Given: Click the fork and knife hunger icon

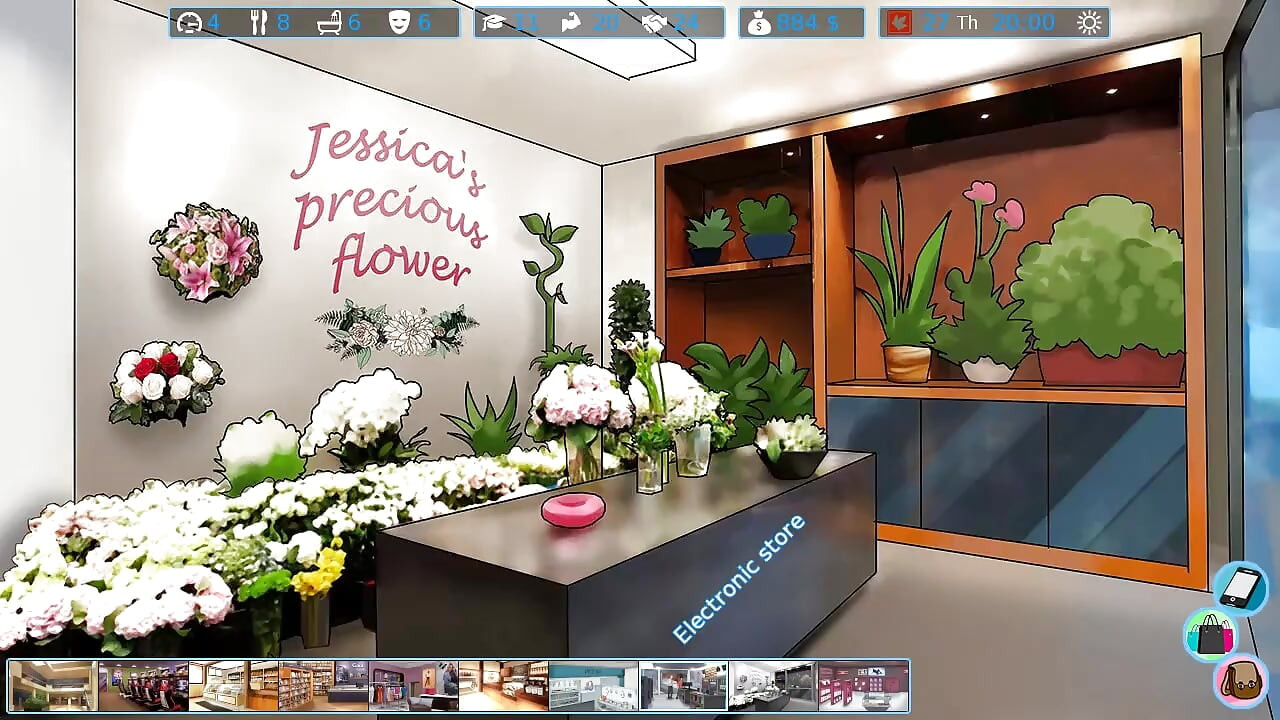Looking at the screenshot, I should coord(260,22).
